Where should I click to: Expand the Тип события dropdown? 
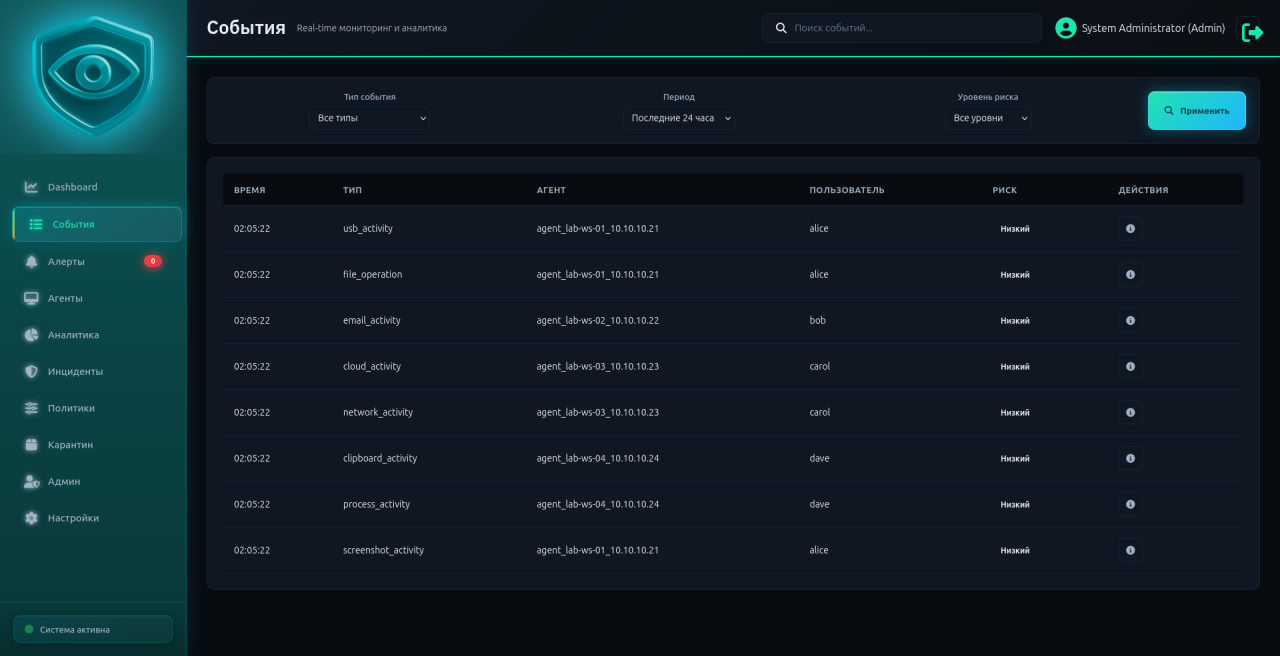[370, 118]
